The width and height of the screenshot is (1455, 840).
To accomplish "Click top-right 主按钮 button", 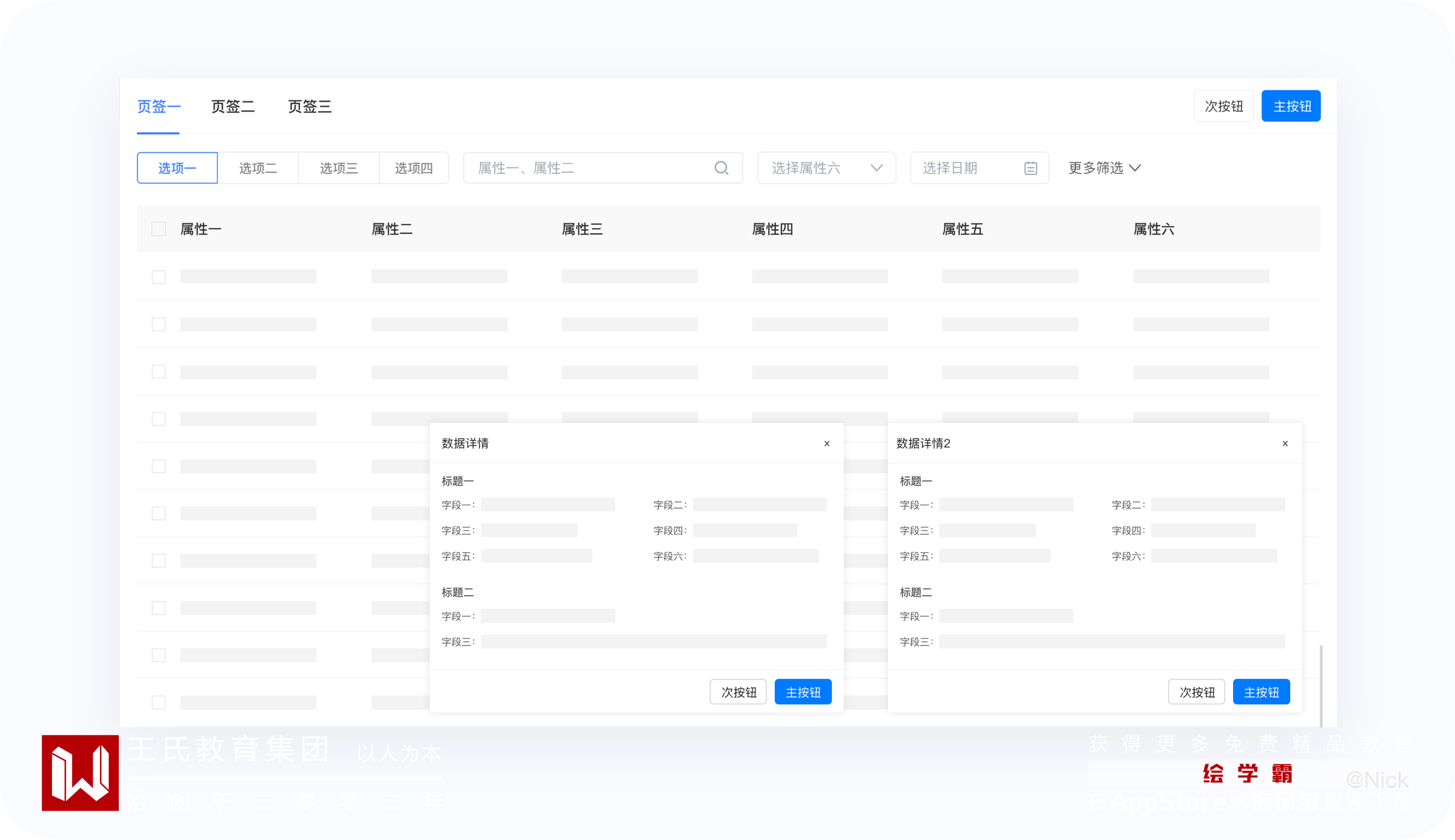I will coord(1291,106).
